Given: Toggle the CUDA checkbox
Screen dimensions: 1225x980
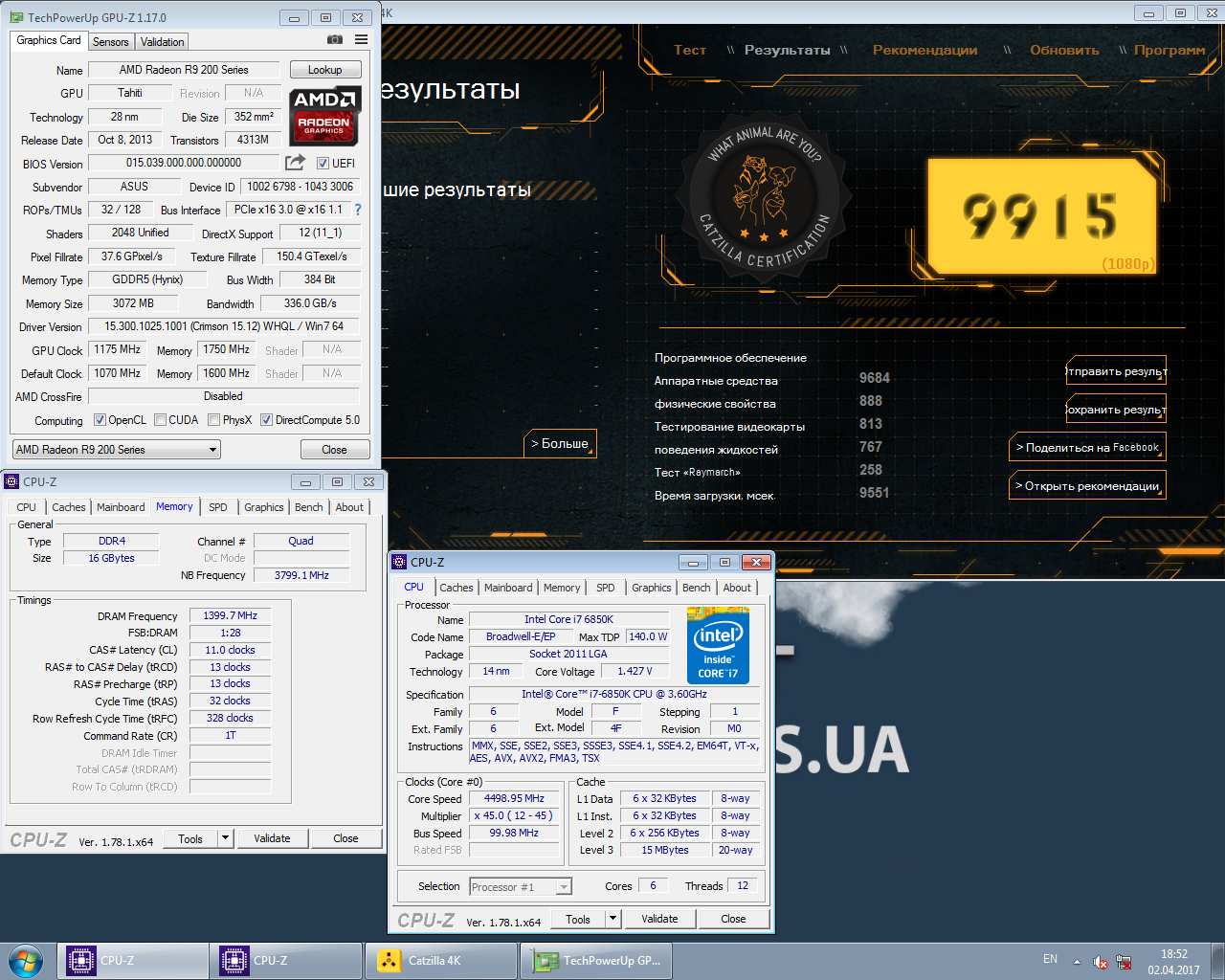Looking at the screenshot, I should click(161, 420).
